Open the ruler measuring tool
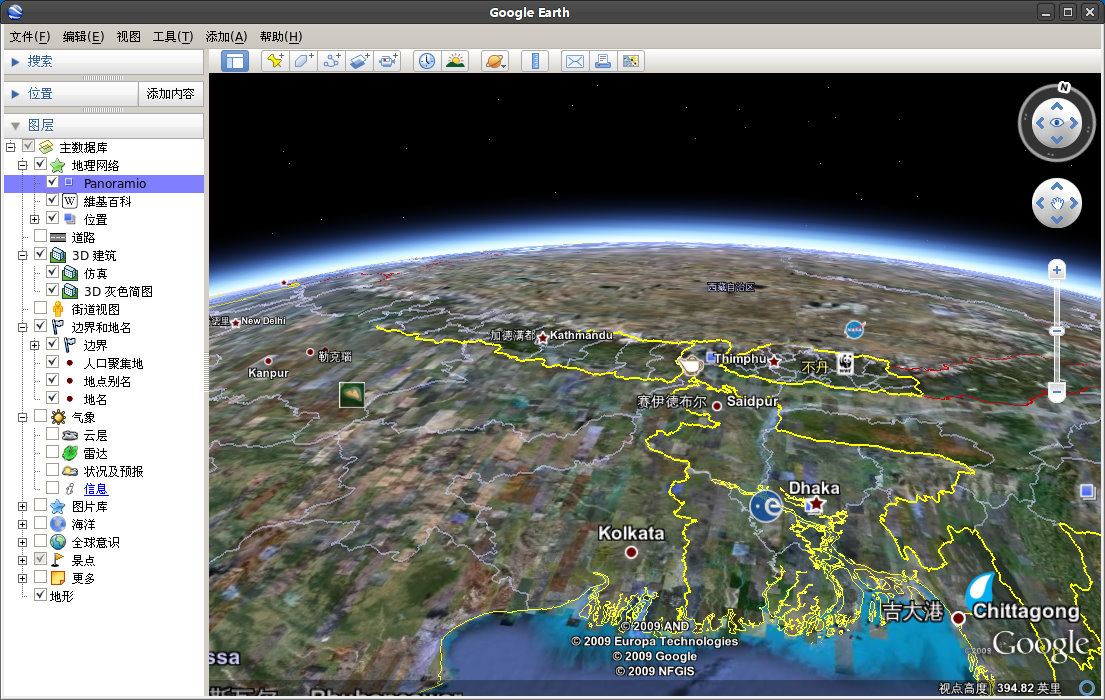Screen dimensions: 1105x700 535,61
